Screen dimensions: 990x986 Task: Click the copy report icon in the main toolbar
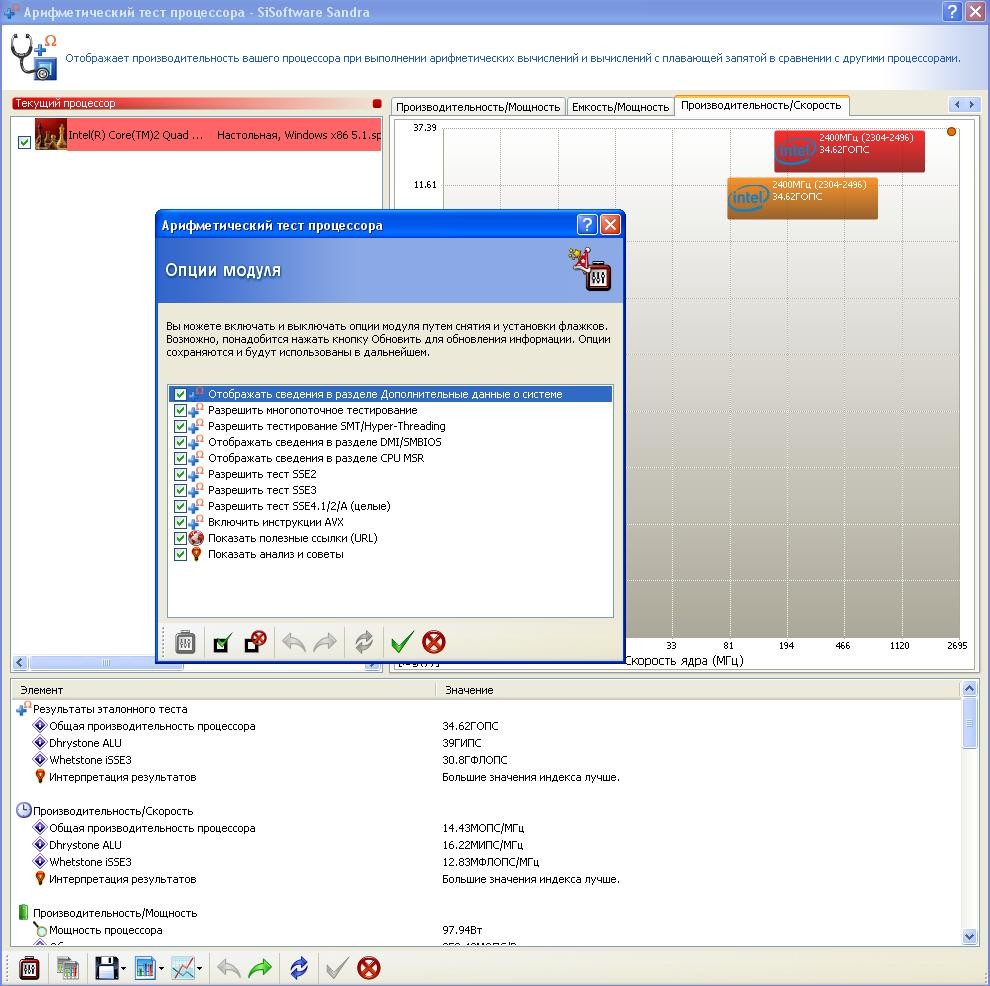coord(68,968)
